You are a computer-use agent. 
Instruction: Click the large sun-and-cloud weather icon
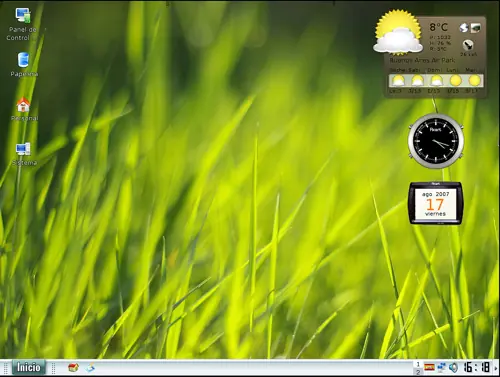coord(398,32)
